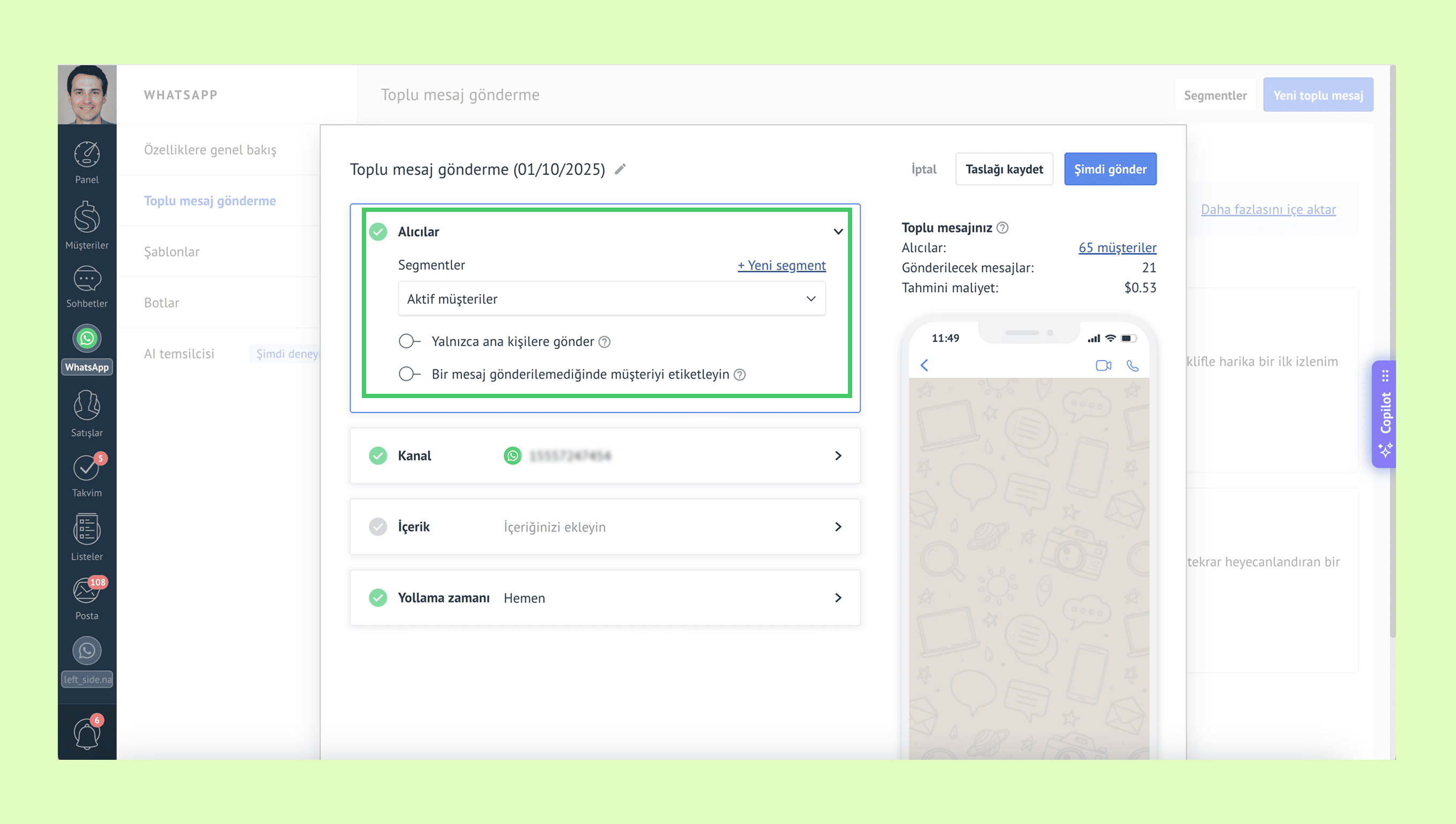
Task: Click the + Yeni segment link
Action: point(781,265)
